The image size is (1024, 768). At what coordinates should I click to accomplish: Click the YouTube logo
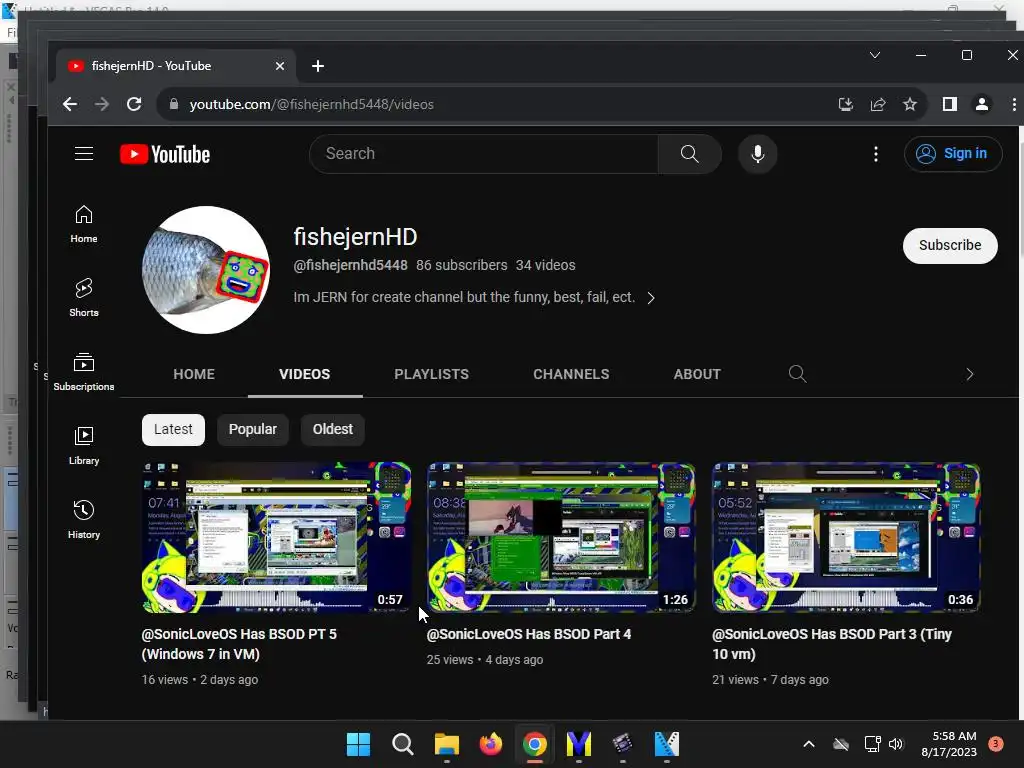pyautogui.click(x=165, y=155)
